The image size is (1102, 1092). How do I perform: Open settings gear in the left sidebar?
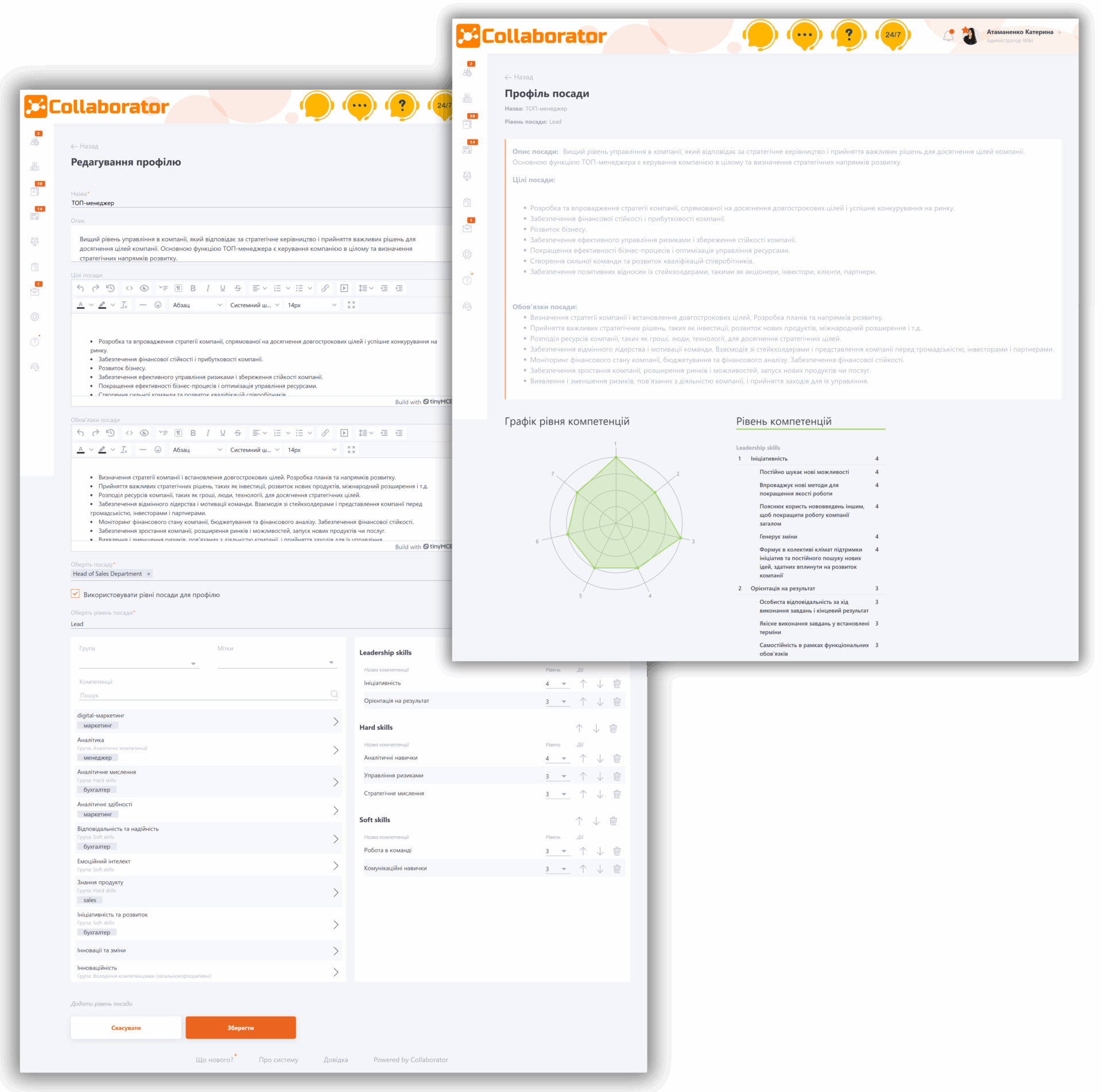point(34,316)
